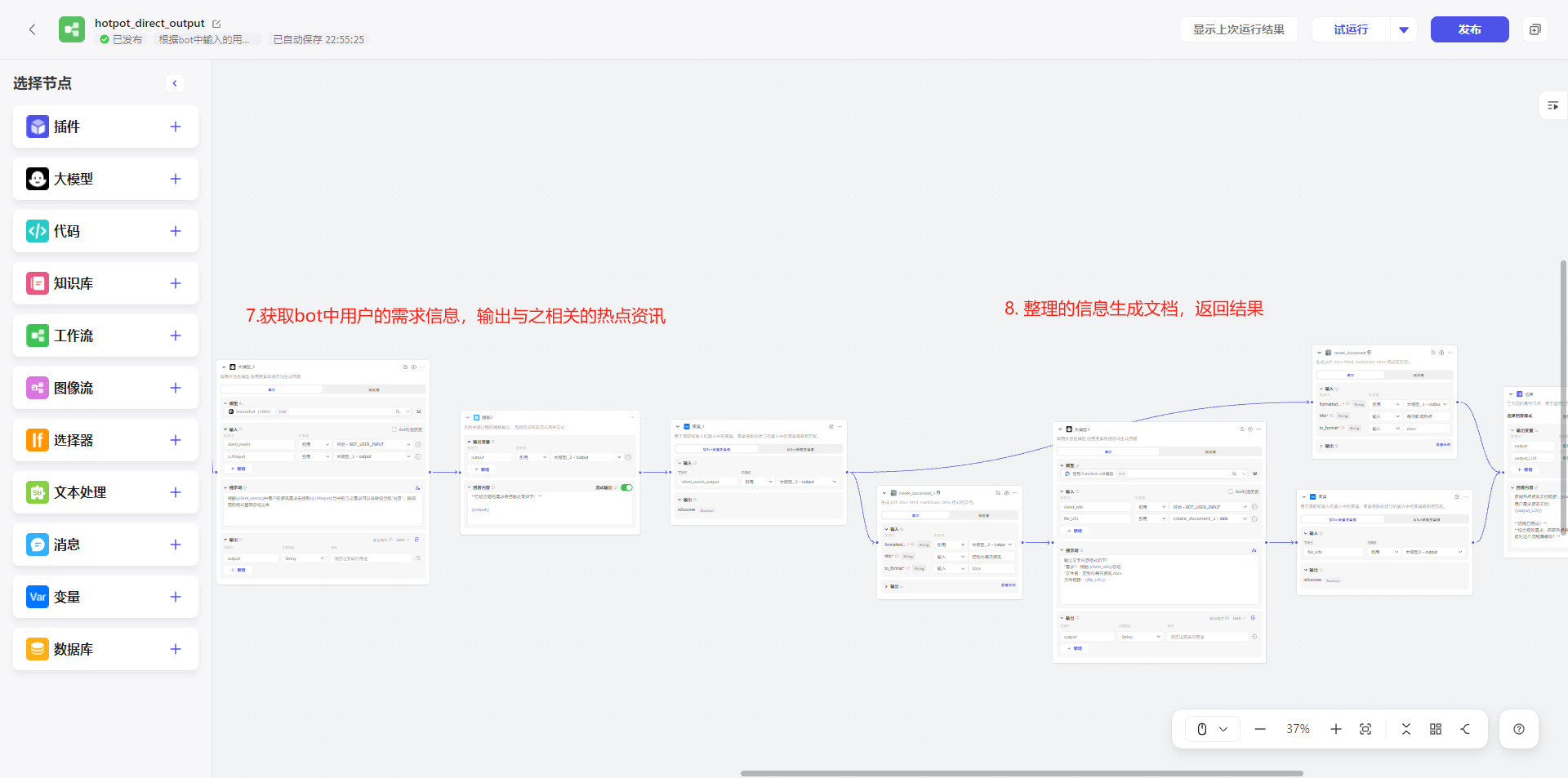Click 显示上次运行结果 button
The width and height of the screenshot is (1568, 778).
pos(1238,29)
